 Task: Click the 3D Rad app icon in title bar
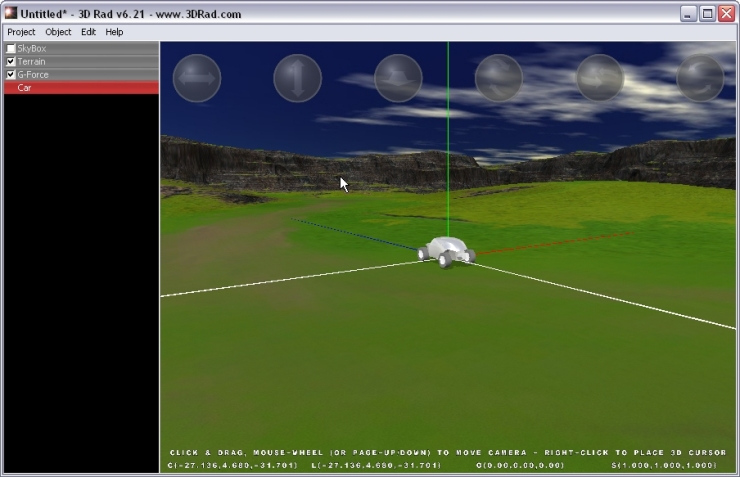[x=10, y=13]
